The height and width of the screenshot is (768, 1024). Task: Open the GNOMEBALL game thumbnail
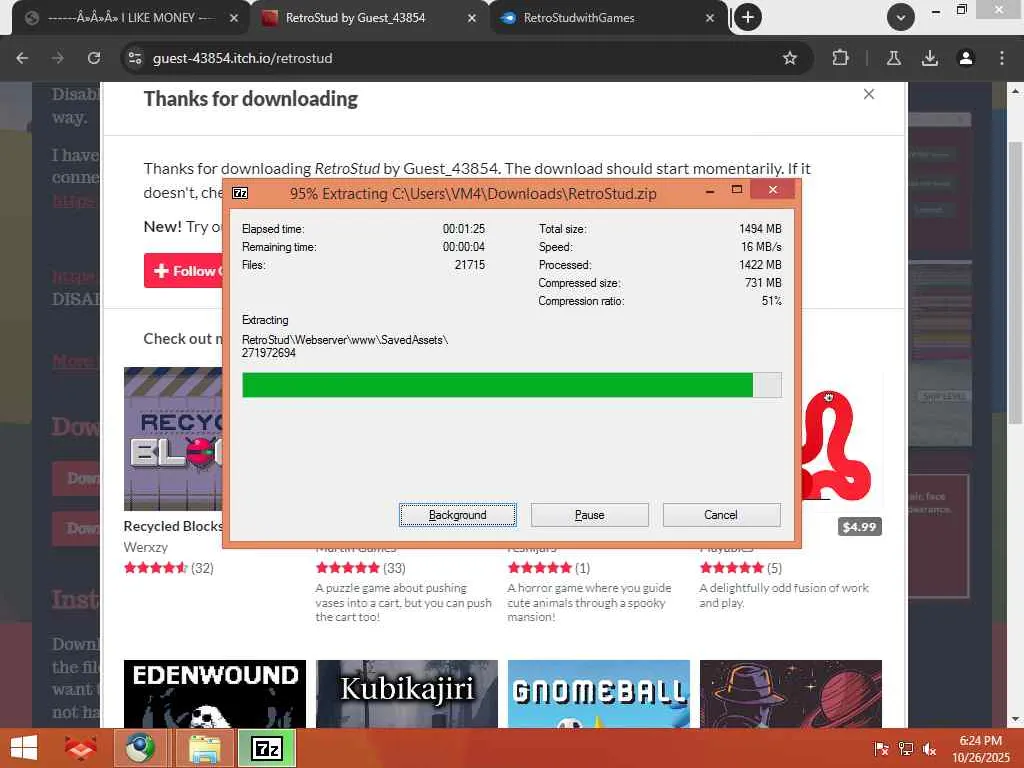tap(599, 694)
